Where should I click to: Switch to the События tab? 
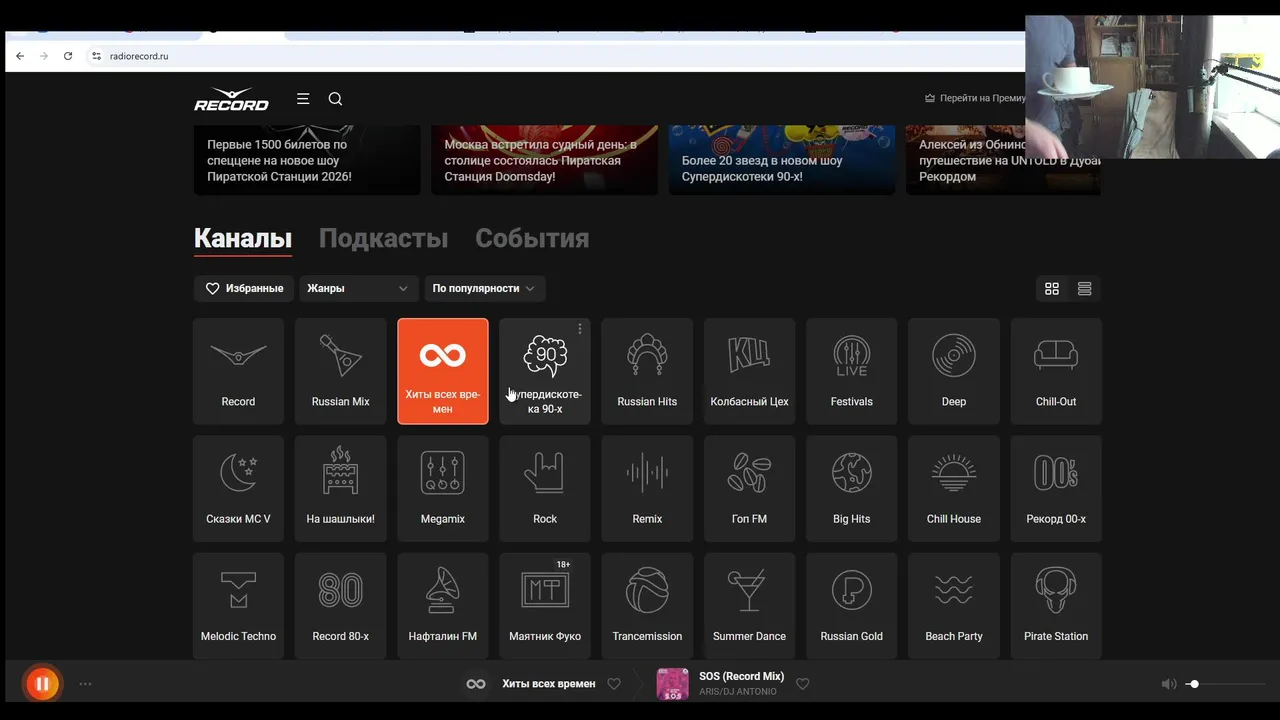coord(532,238)
